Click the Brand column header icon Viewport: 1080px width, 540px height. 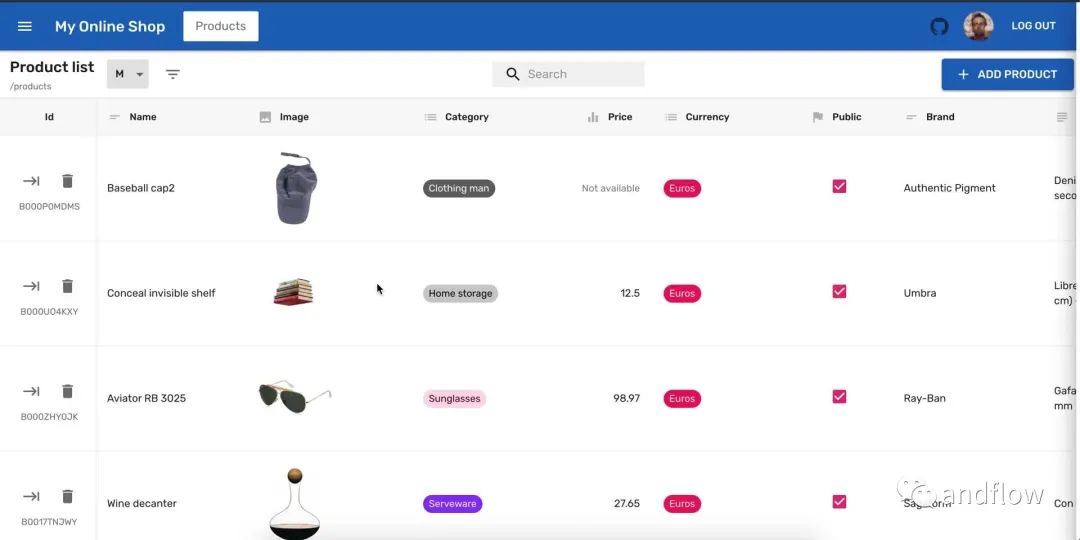coord(911,117)
